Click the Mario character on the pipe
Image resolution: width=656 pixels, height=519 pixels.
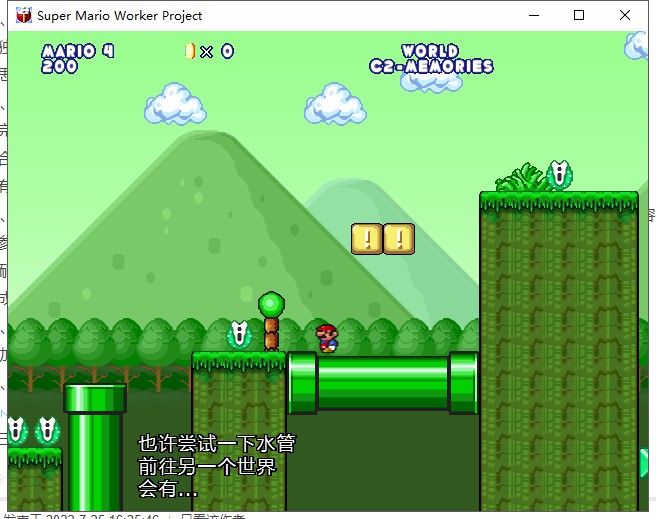(x=327, y=338)
